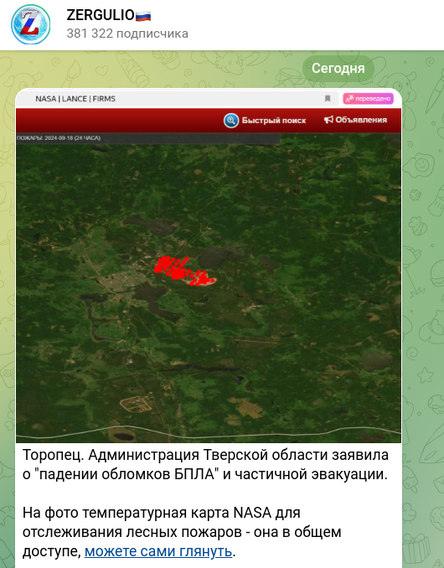The image size is (444, 568).
Task: Click the NASA | LANCE | FIRMS title
Action: pos(75,99)
